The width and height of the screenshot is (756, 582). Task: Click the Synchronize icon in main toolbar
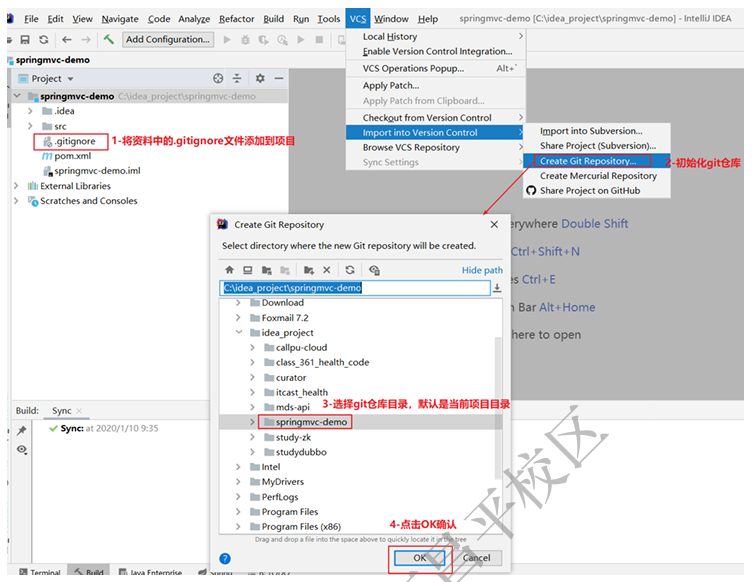pos(43,40)
